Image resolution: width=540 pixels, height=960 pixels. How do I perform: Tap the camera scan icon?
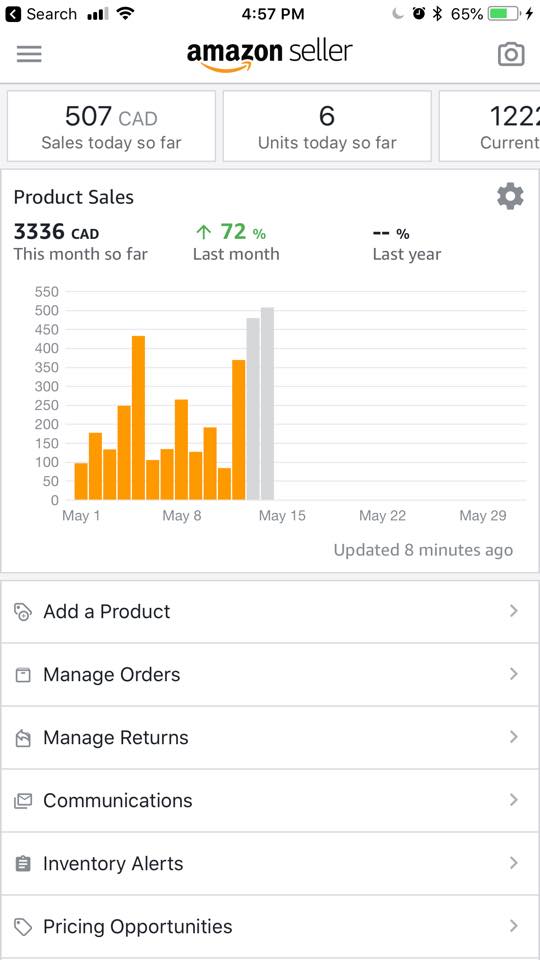pyautogui.click(x=511, y=54)
